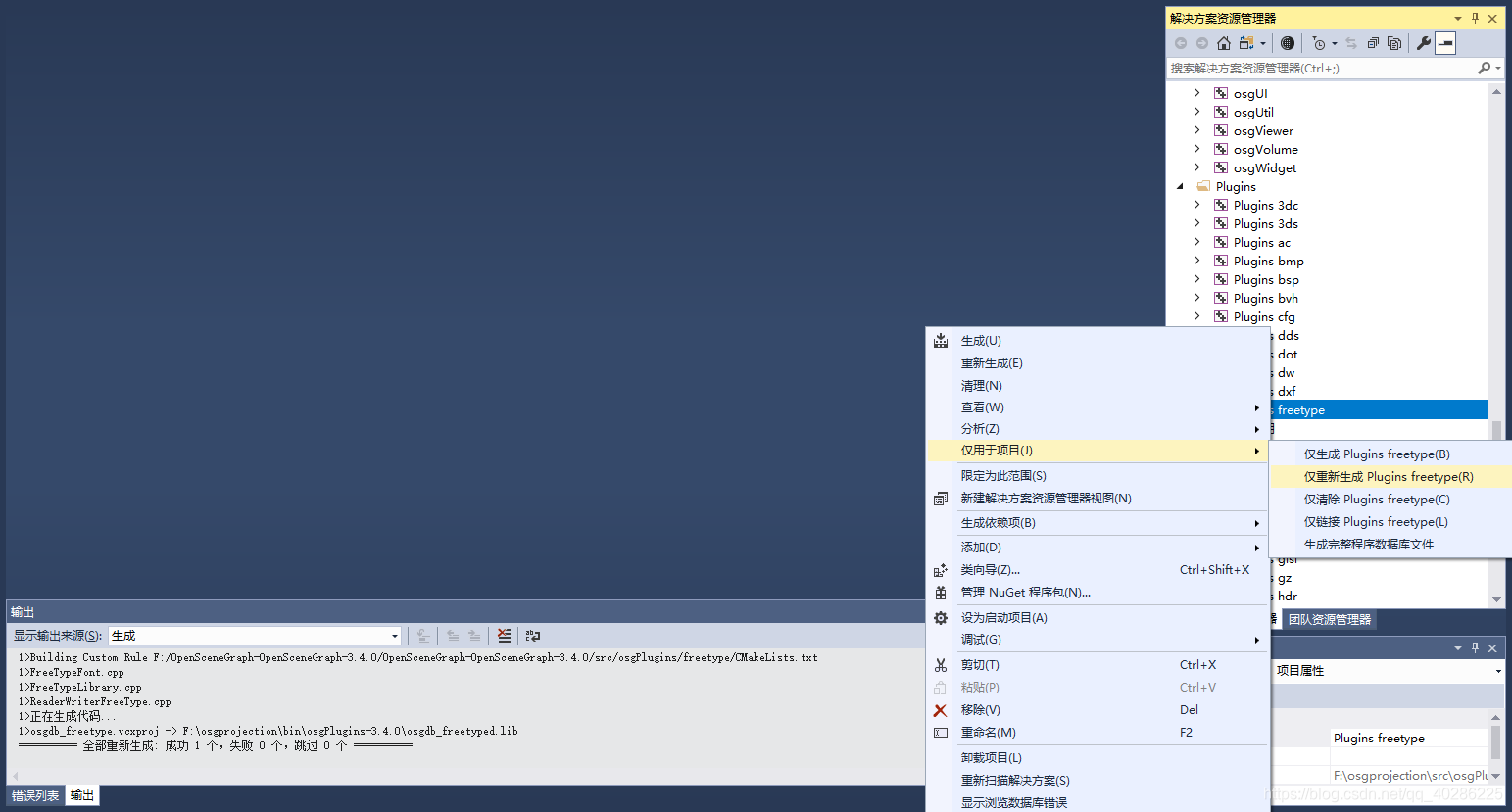Click the go to previous message icon in output
This screenshot has height=812, width=1512.
tap(453, 636)
